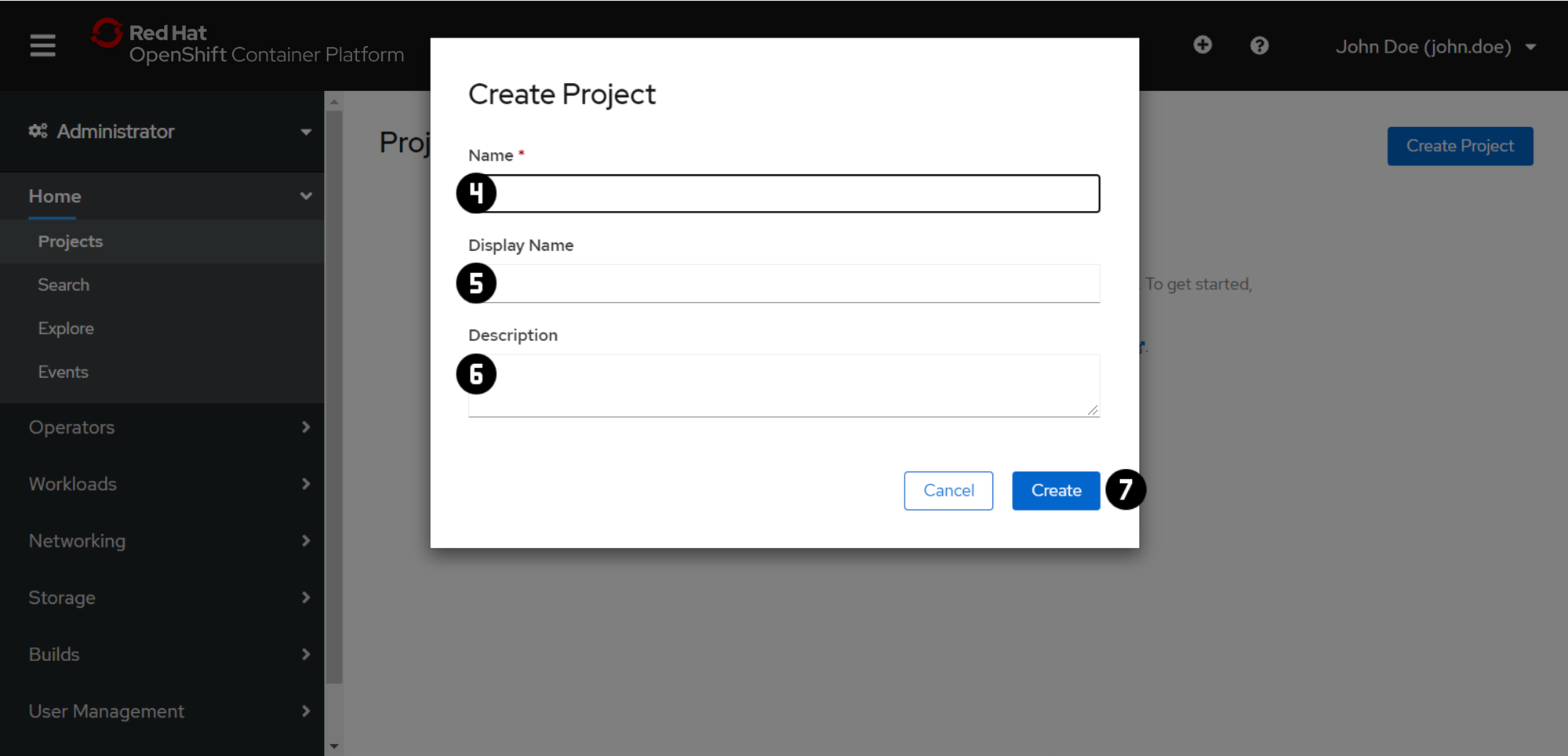Open the help question mark icon
Viewport: 1568px width, 756px height.
pyautogui.click(x=1259, y=45)
